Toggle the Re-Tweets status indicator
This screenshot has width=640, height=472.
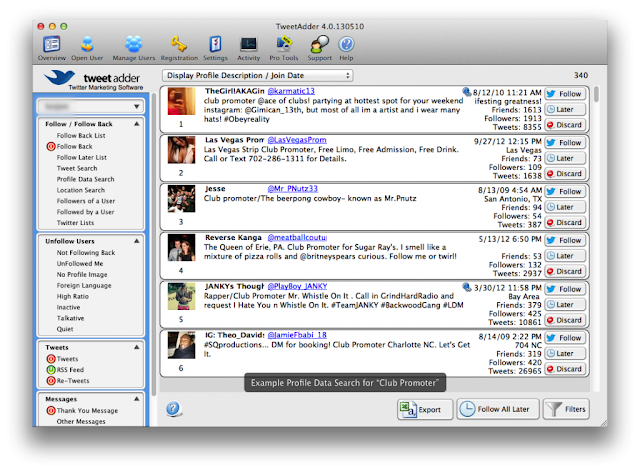click(x=51, y=381)
